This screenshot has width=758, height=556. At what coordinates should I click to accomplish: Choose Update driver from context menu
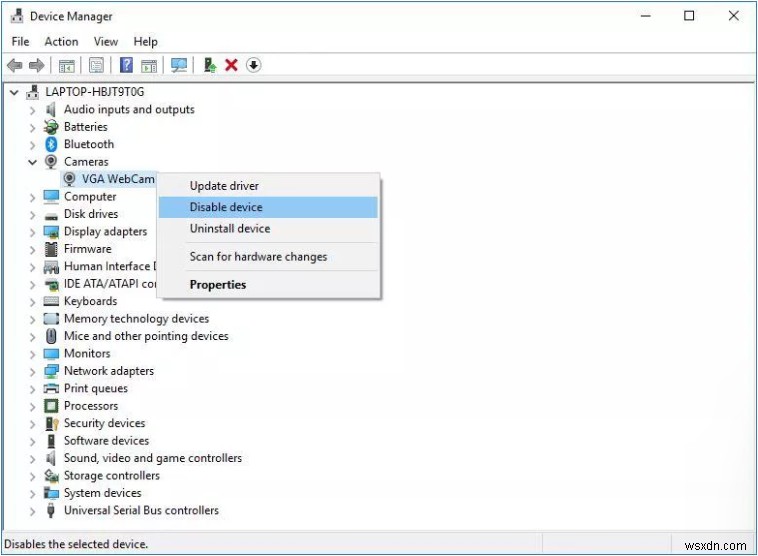point(268,186)
